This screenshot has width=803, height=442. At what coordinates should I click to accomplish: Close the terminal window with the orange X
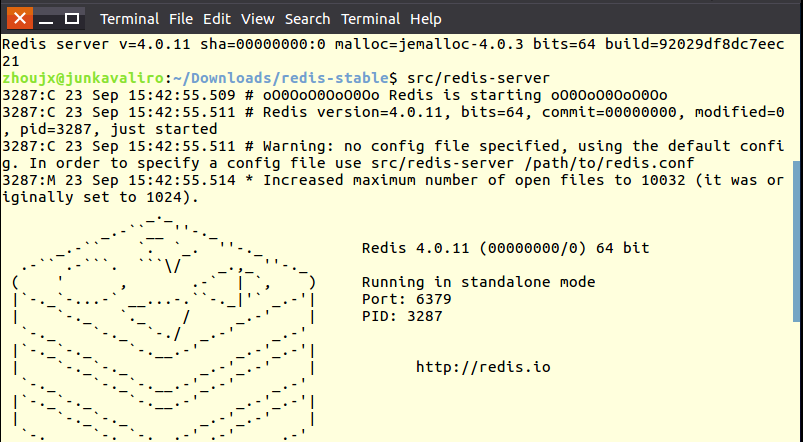20,19
